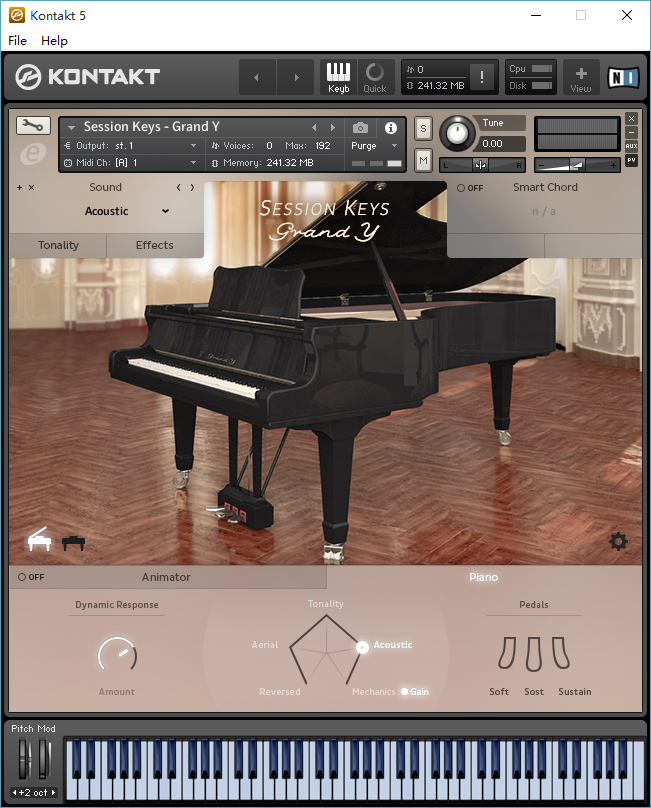Select Mechanics tonality label
Image resolution: width=651 pixels, height=808 pixels.
(x=373, y=692)
